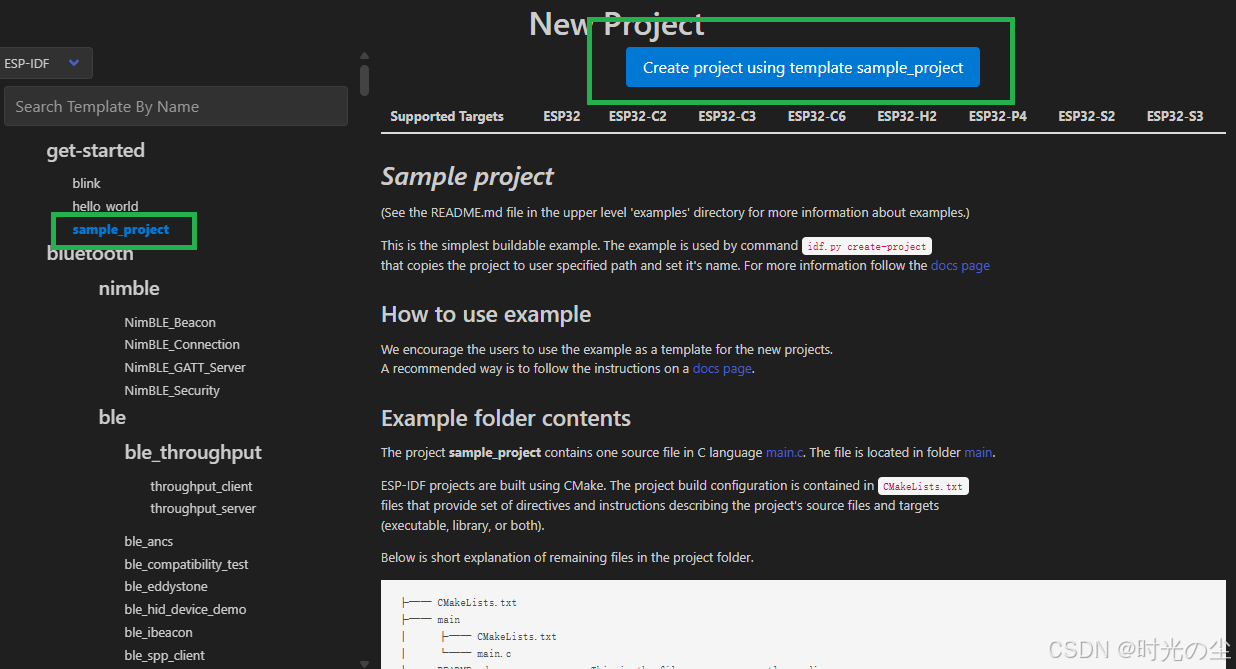1236x669 pixels.
Task: Click the ESP32-H2 supported target
Action: click(907, 116)
